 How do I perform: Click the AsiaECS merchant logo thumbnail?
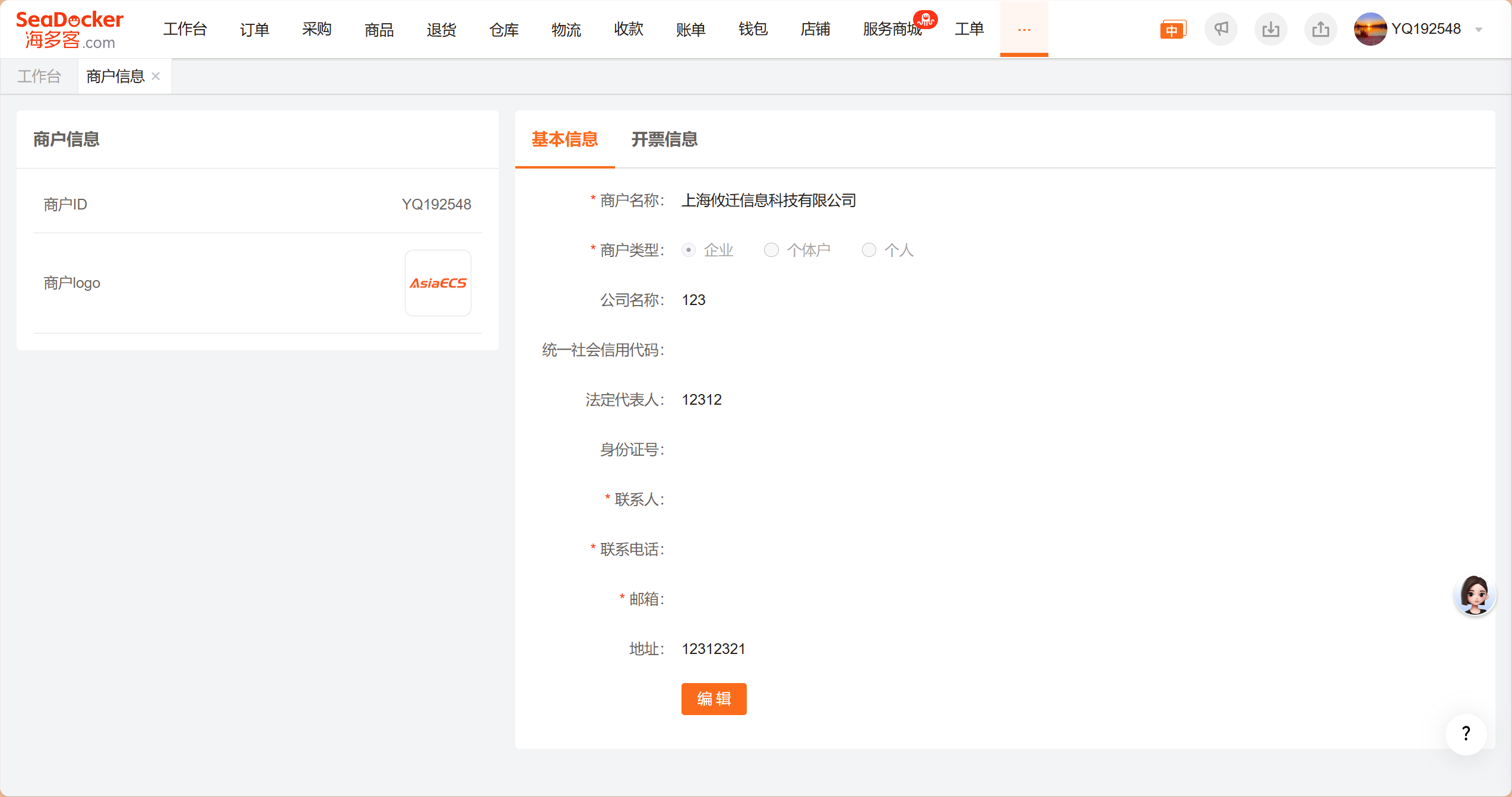[438, 283]
